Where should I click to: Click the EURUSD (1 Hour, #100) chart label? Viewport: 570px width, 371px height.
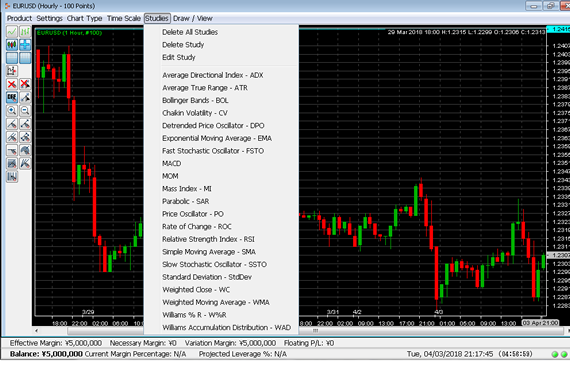click(x=69, y=33)
